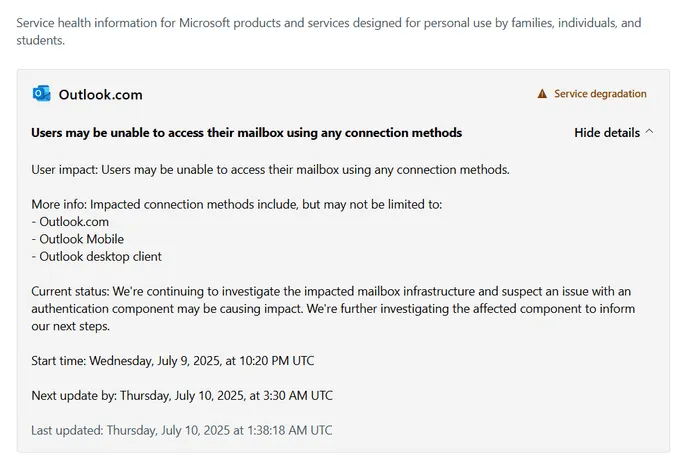
Task: Click the Hide details link
Action: tap(607, 132)
